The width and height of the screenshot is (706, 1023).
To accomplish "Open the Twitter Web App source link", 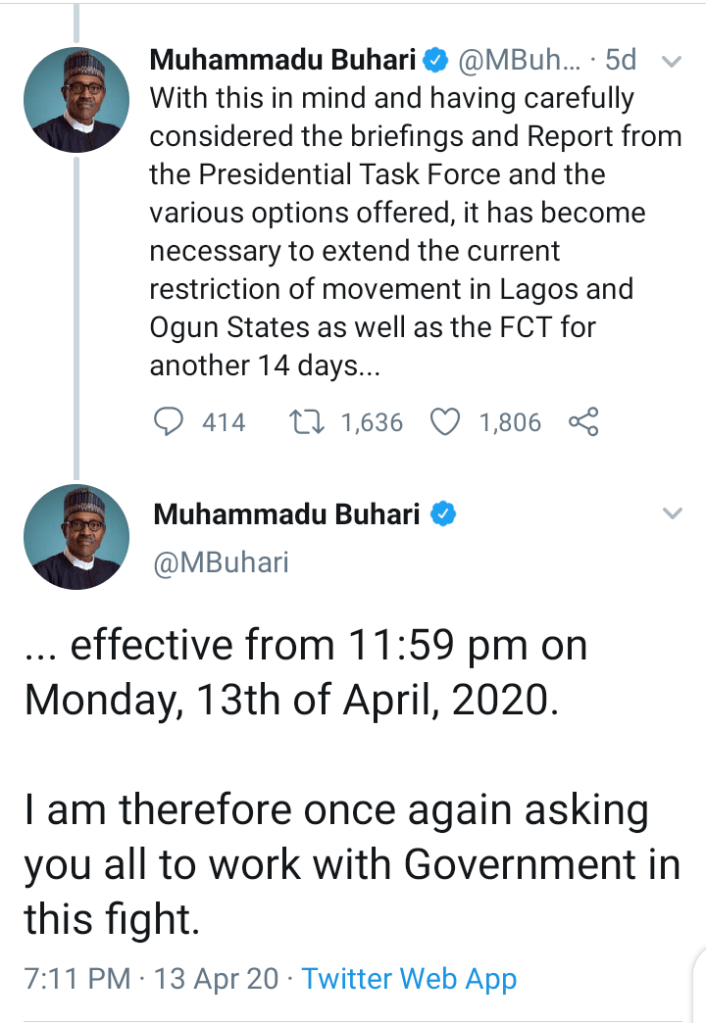I will point(409,979).
